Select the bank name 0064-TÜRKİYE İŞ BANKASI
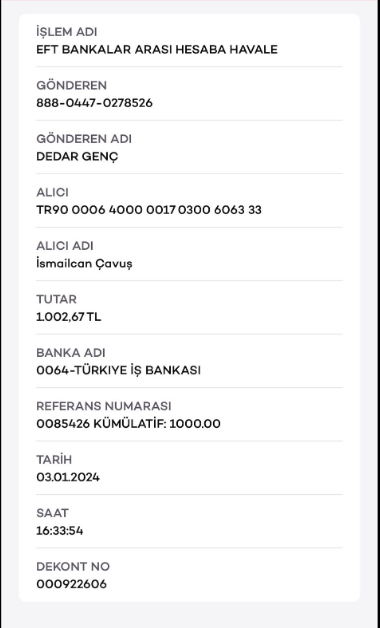The height and width of the screenshot is (628, 380). tap(118, 370)
